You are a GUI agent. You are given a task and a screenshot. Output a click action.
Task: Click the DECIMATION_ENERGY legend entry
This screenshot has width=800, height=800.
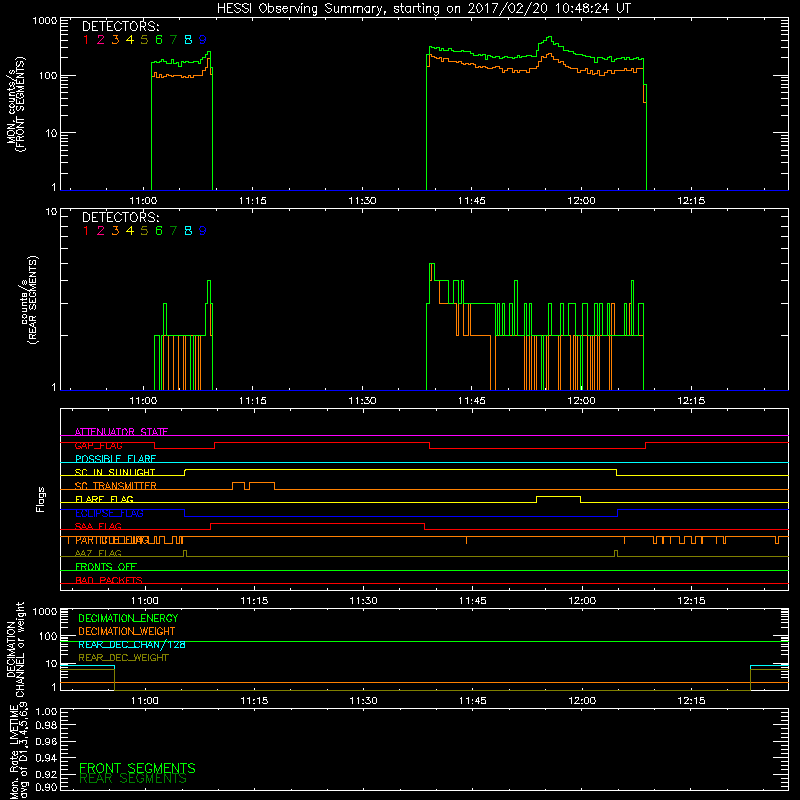[128, 618]
